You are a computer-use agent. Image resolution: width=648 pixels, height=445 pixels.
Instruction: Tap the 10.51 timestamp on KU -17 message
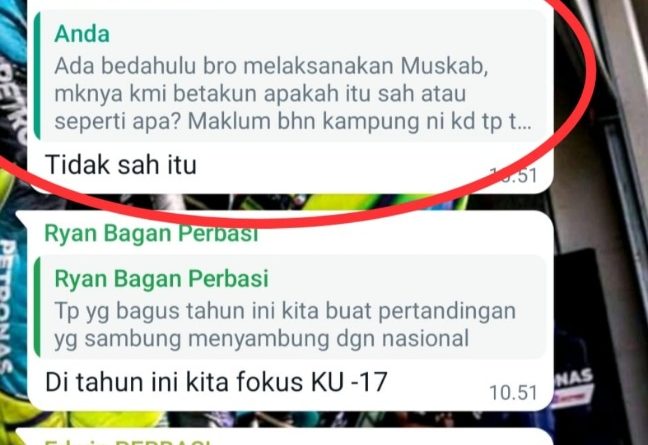click(513, 393)
